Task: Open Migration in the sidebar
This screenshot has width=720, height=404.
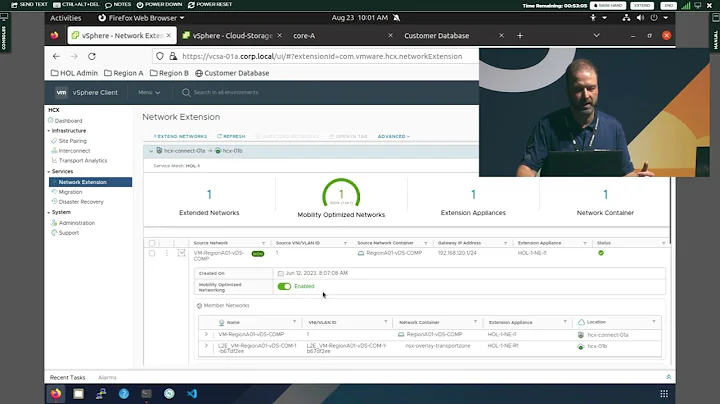Action: coord(70,192)
